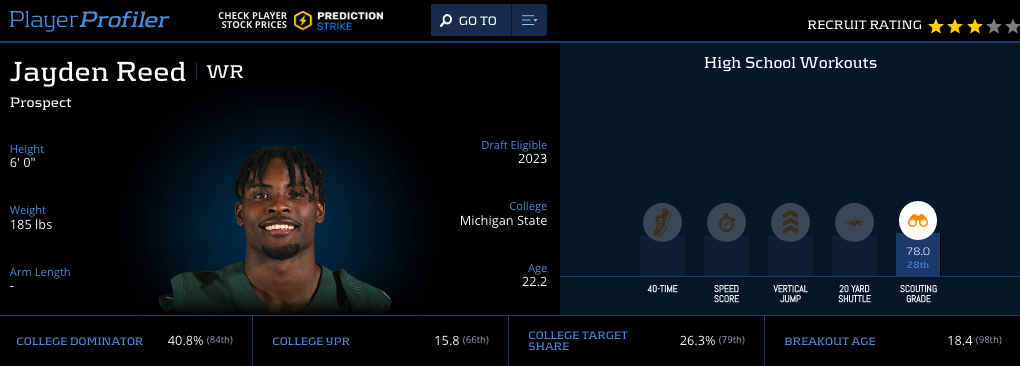Open Check Player Stock Prices link
1020x366 pixels.
(x=254, y=20)
